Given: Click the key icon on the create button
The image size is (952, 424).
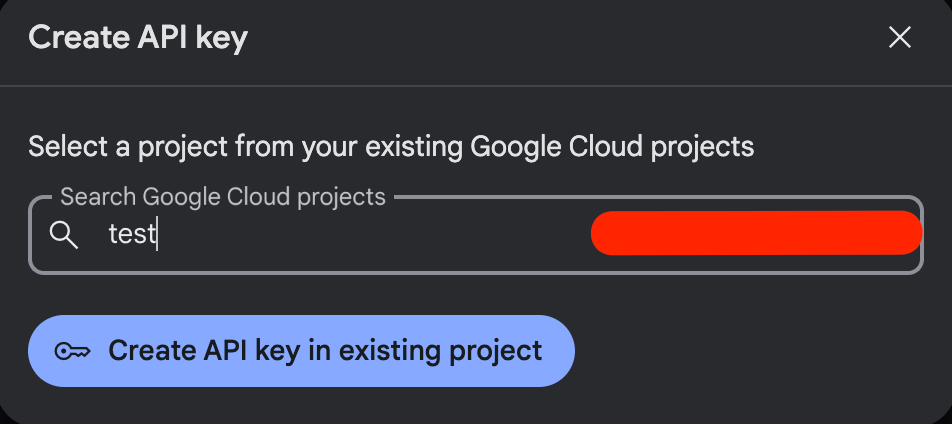Looking at the screenshot, I should [x=72, y=351].
